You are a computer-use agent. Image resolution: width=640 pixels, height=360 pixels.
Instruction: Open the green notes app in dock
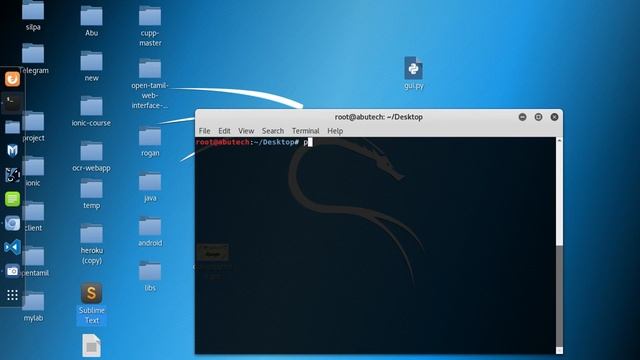coord(12,199)
